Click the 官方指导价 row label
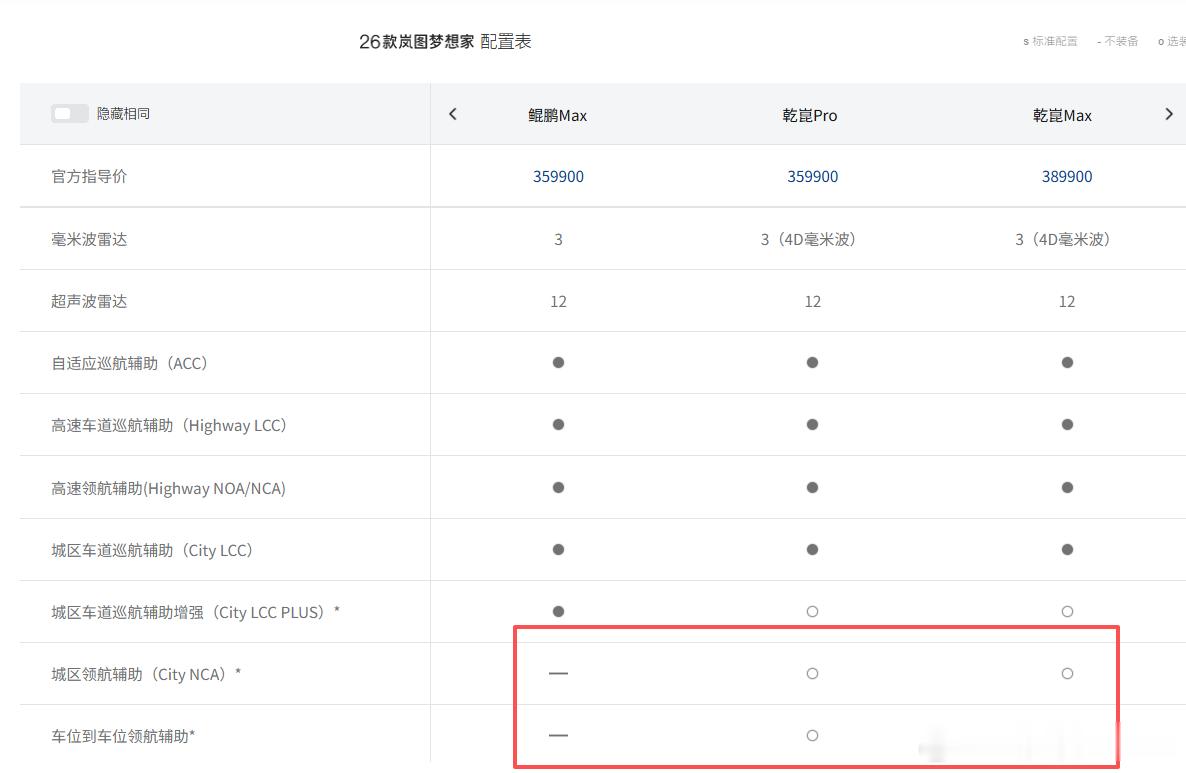The height and width of the screenshot is (773, 1186). click(89, 176)
